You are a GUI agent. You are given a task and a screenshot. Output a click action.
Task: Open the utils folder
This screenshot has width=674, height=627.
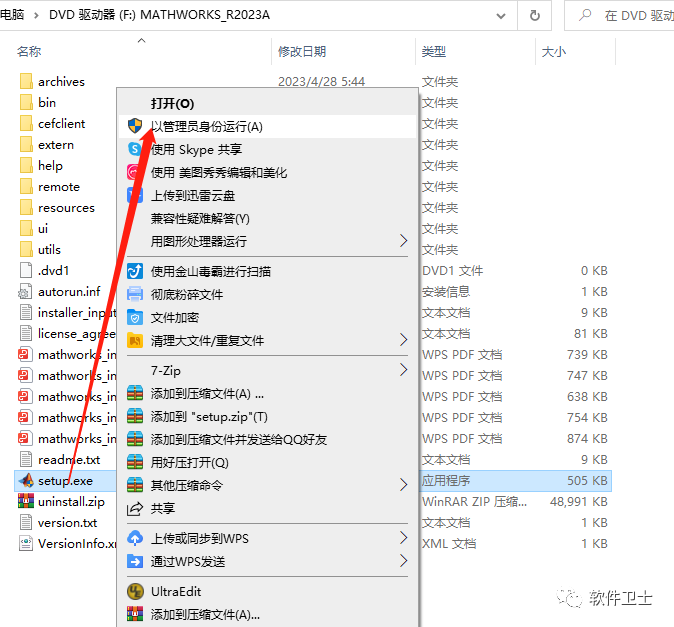point(49,249)
